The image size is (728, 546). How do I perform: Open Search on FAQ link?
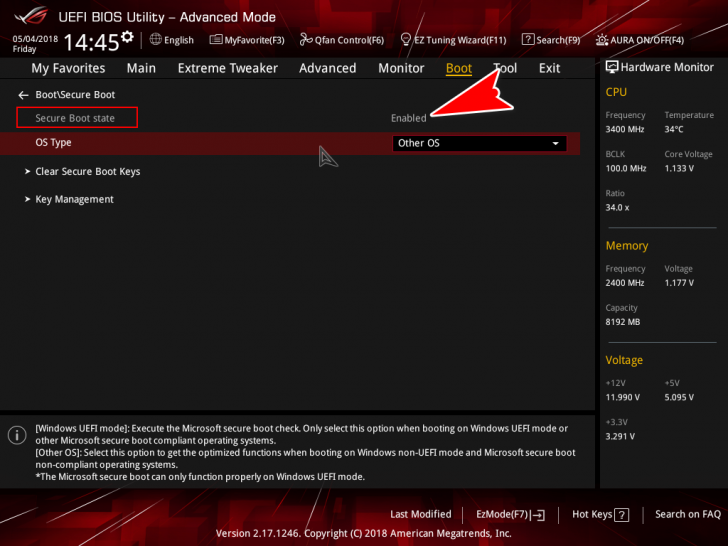coord(688,514)
